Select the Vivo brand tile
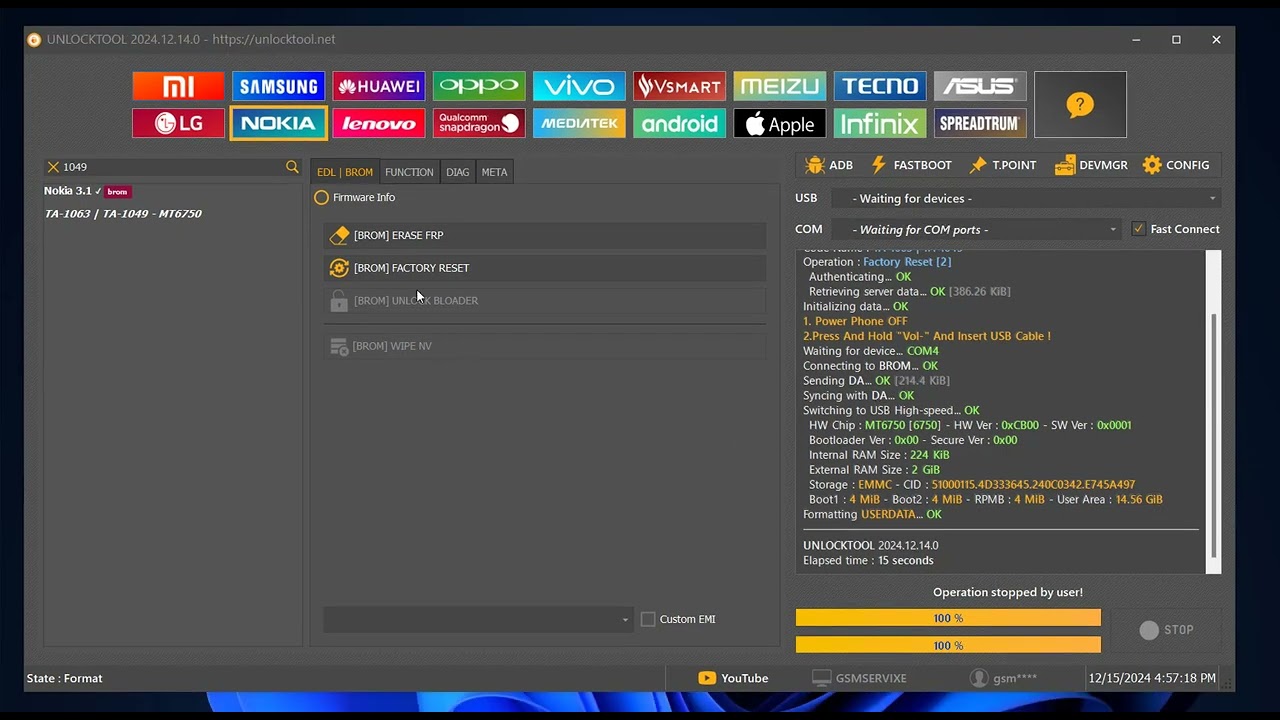The width and height of the screenshot is (1280, 720). tap(579, 86)
